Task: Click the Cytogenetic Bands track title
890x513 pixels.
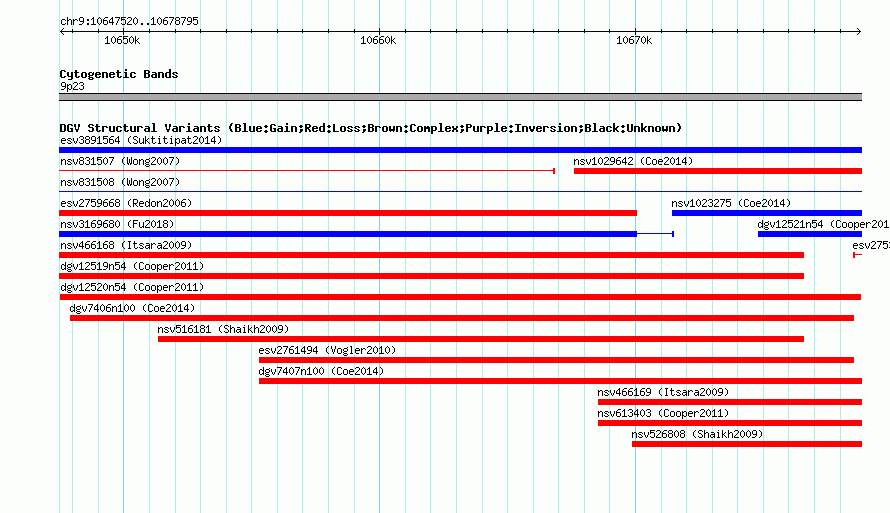Action: point(119,74)
